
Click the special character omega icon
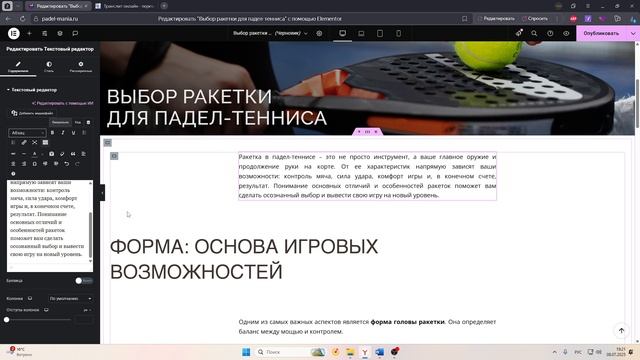tap(34, 164)
